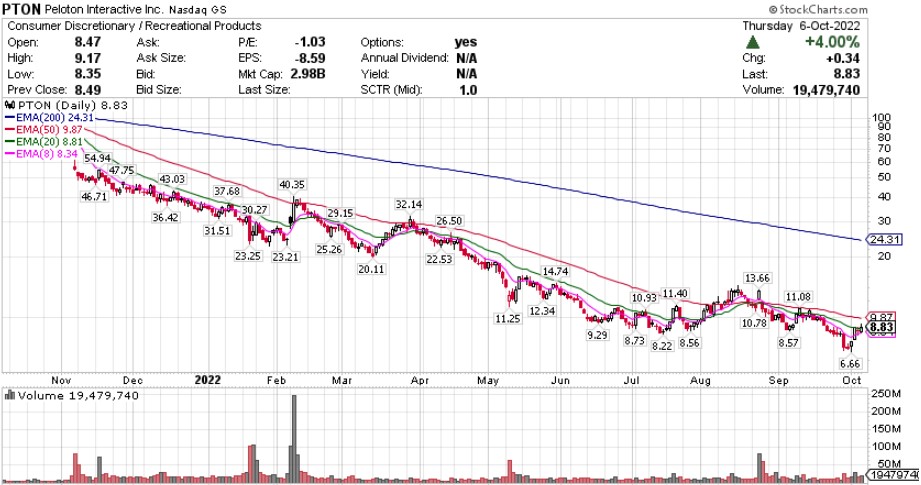Click the Peloton Interactive Inc. company name

[x=105, y=10]
